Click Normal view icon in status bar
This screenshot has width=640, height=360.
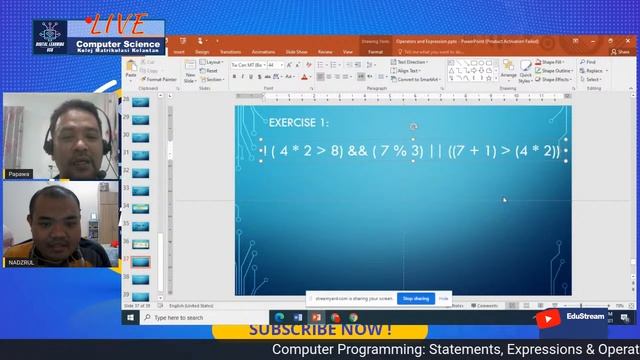click(x=512, y=306)
